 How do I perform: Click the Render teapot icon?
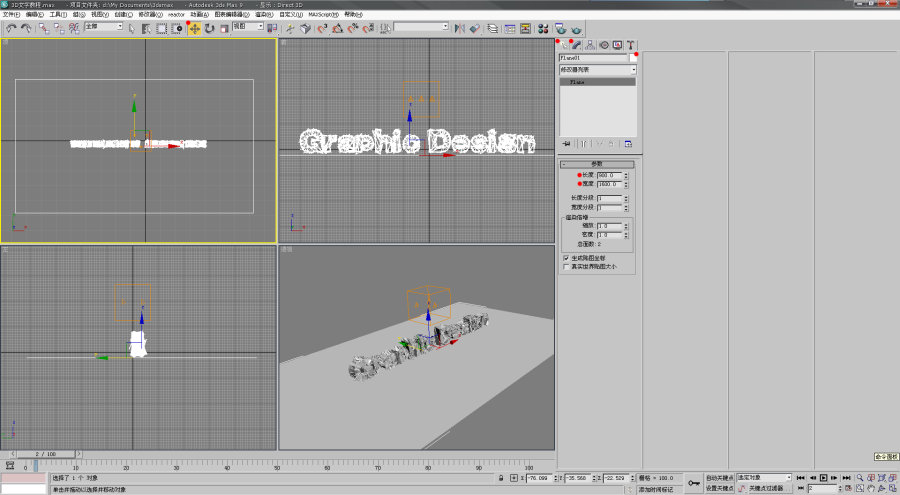coord(578,28)
